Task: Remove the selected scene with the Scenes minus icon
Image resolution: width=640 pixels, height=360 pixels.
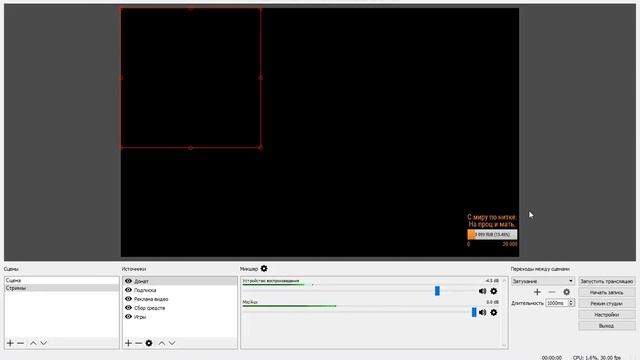Action: (20, 343)
